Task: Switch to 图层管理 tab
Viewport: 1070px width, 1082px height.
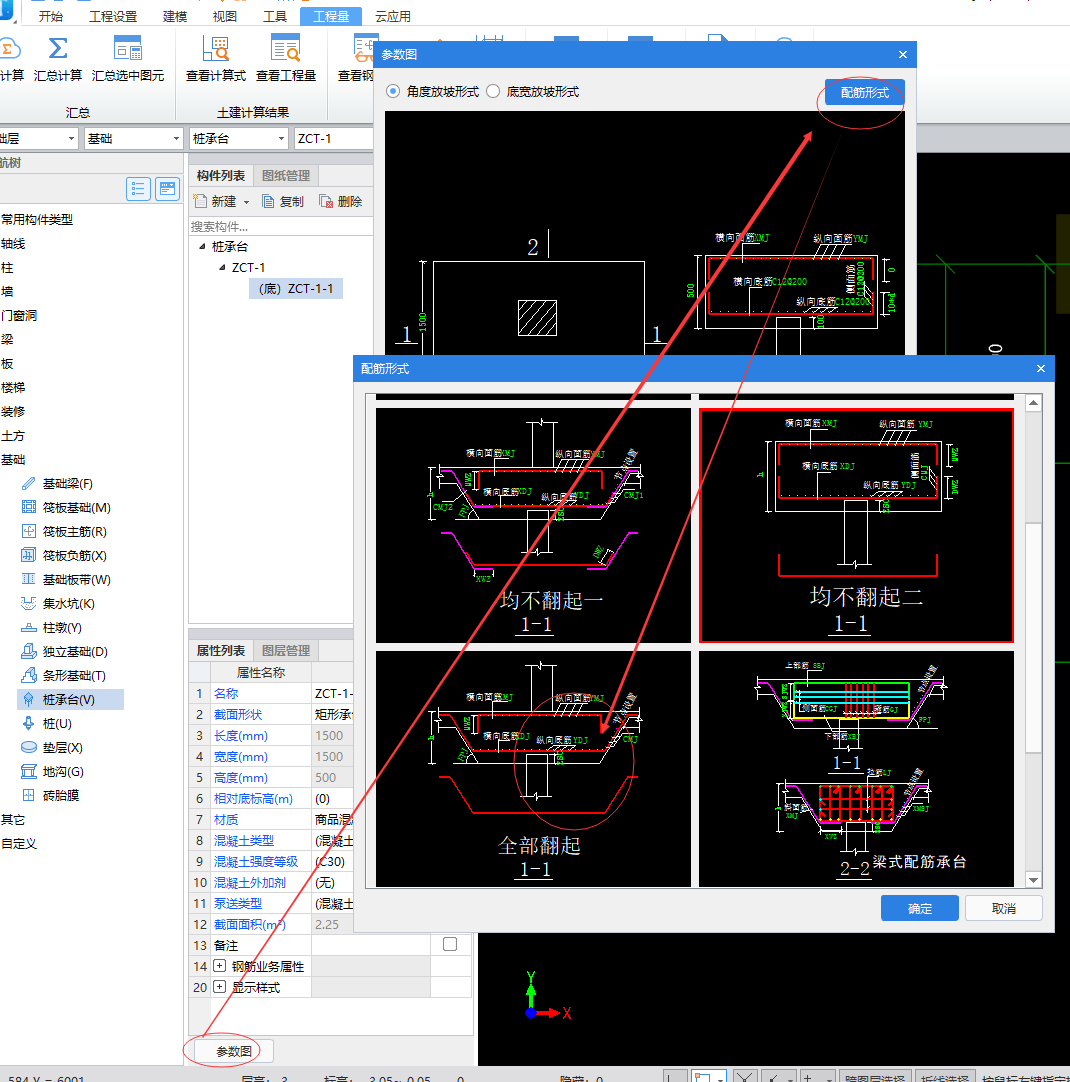Action: [286, 650]
